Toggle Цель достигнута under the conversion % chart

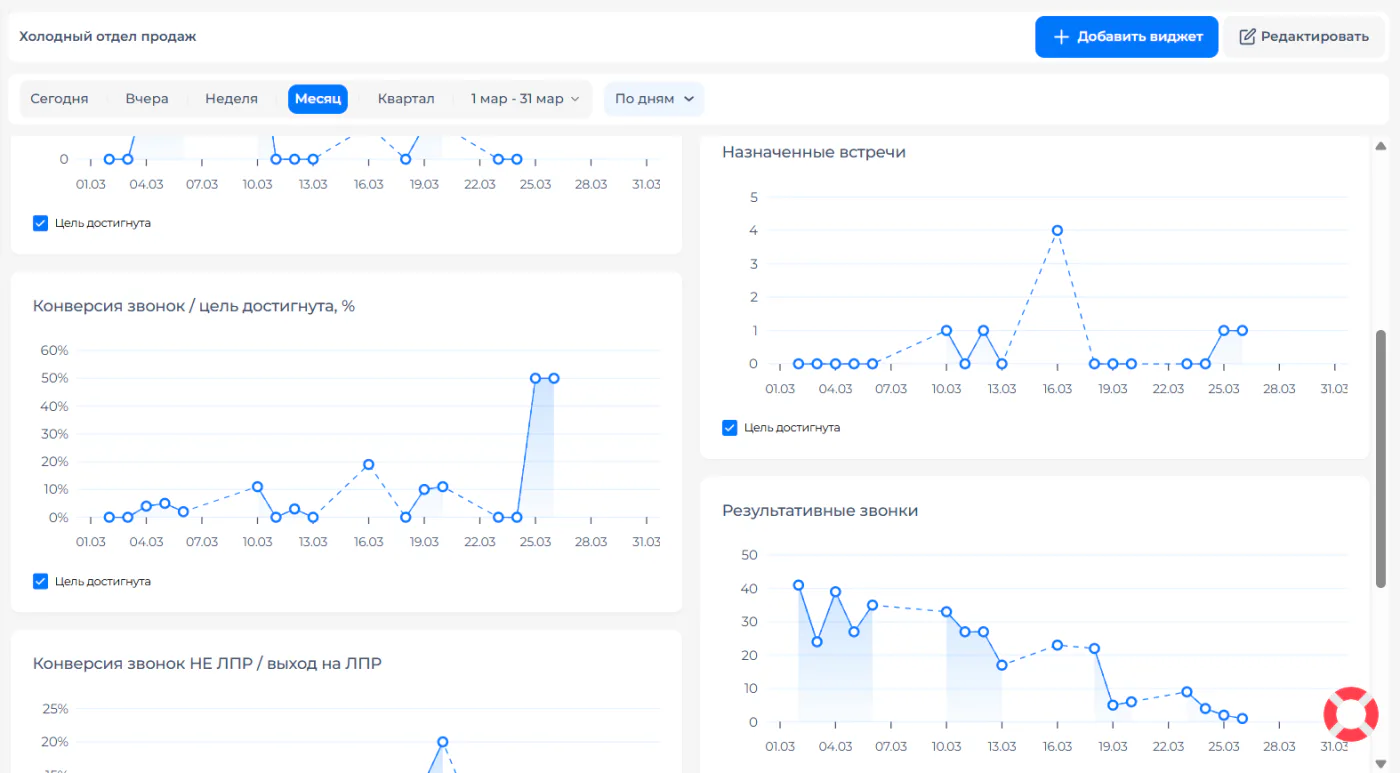pos(40,581)
